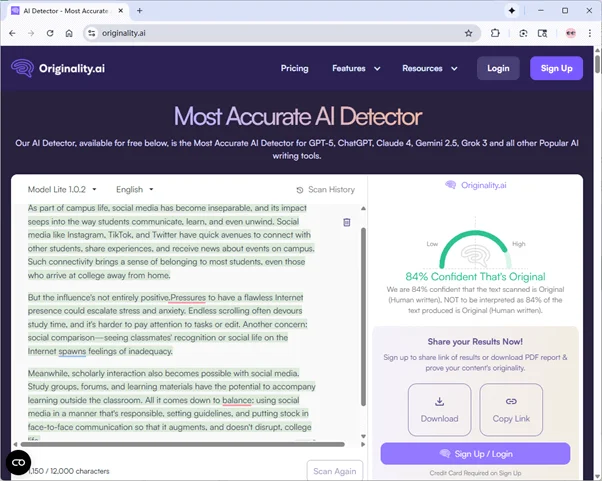This screenshot has height=481, width=602.
Task: Expand the Resources navigation menu
Action: click(430, 69)
